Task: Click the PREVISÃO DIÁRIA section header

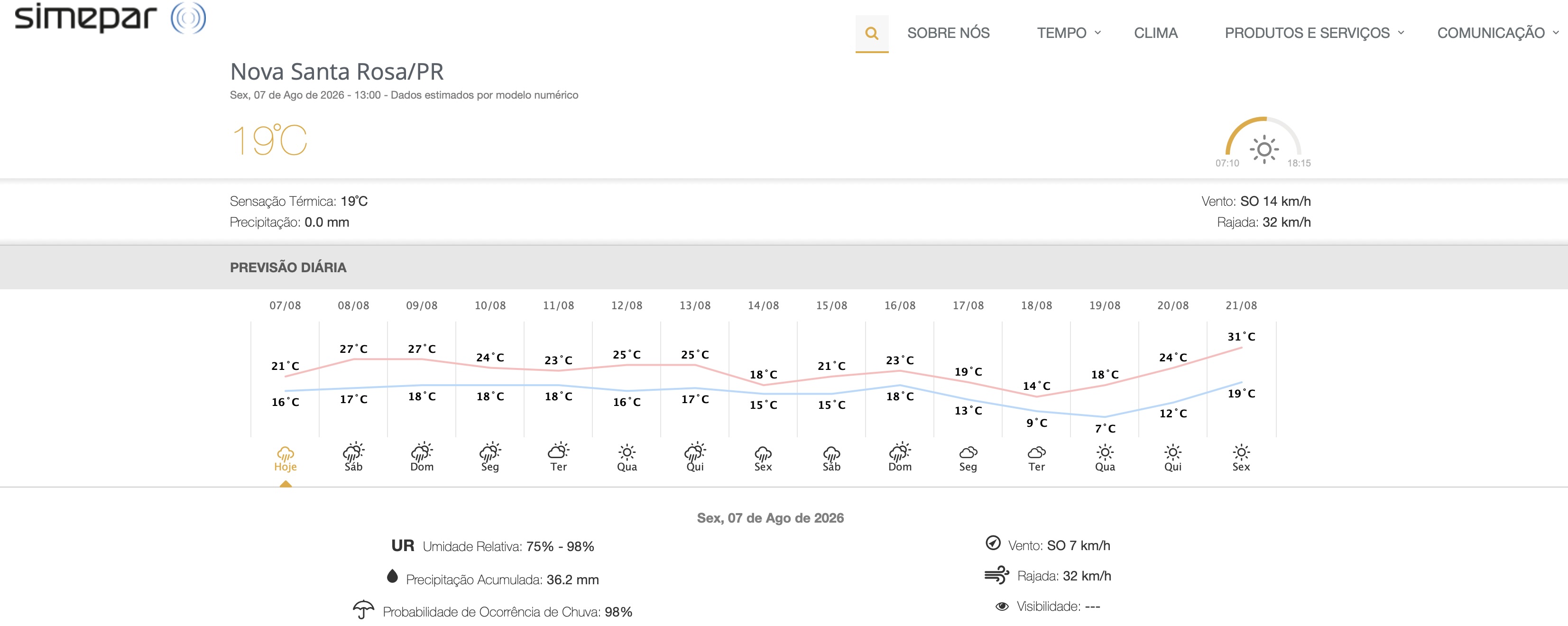Action: (x=288, y=267)
